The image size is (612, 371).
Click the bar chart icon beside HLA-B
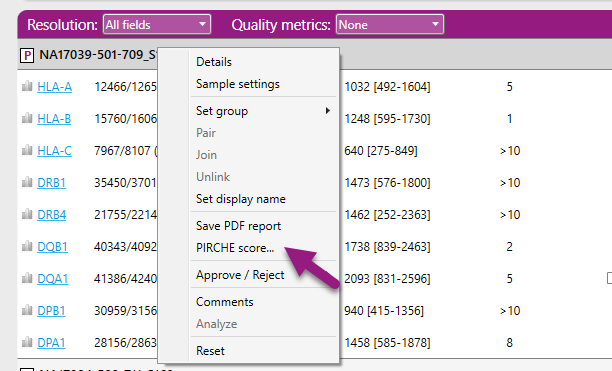click(27, 118)
